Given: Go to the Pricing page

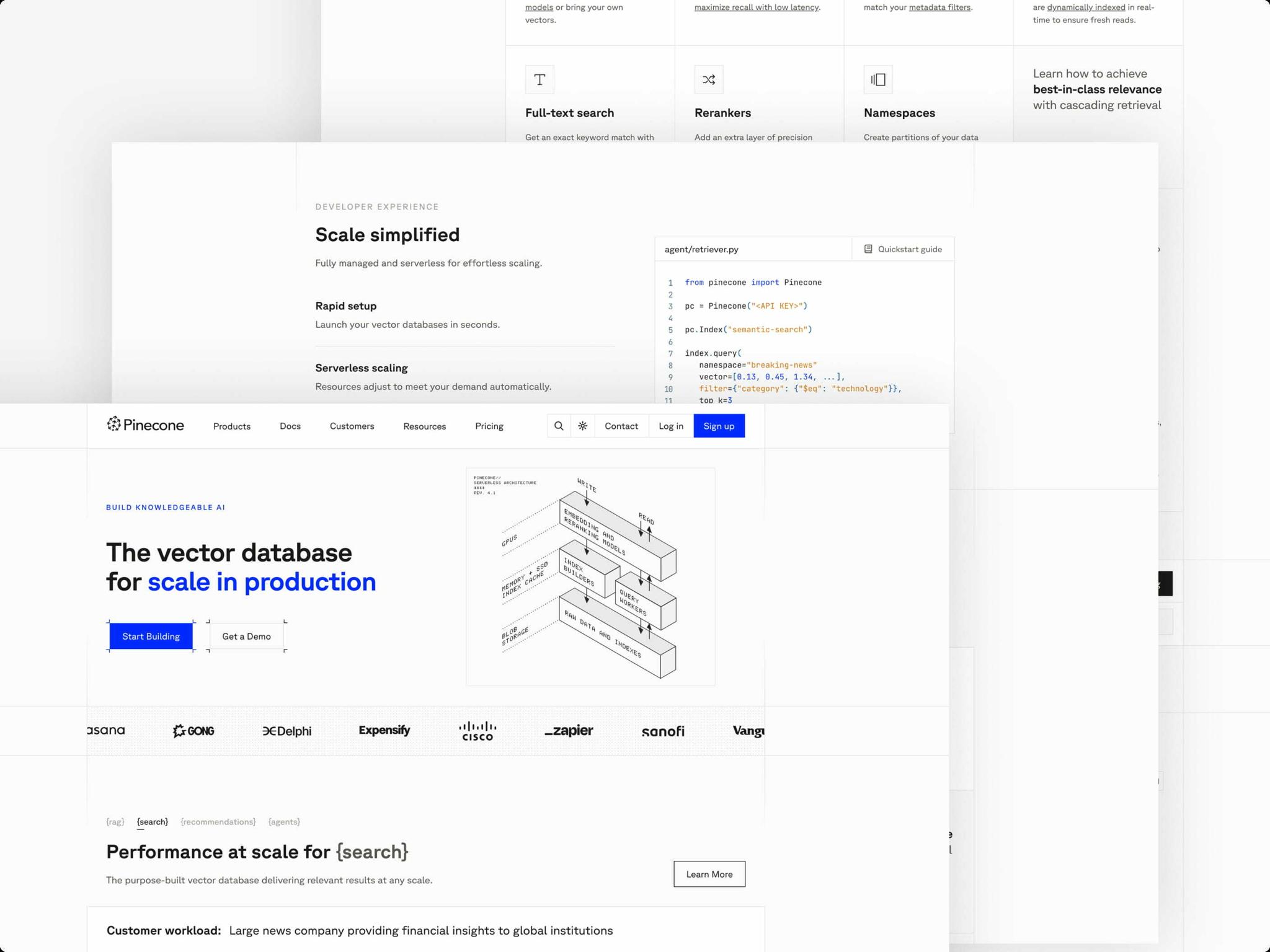Looking at the screenshot, I should (489, 426).
